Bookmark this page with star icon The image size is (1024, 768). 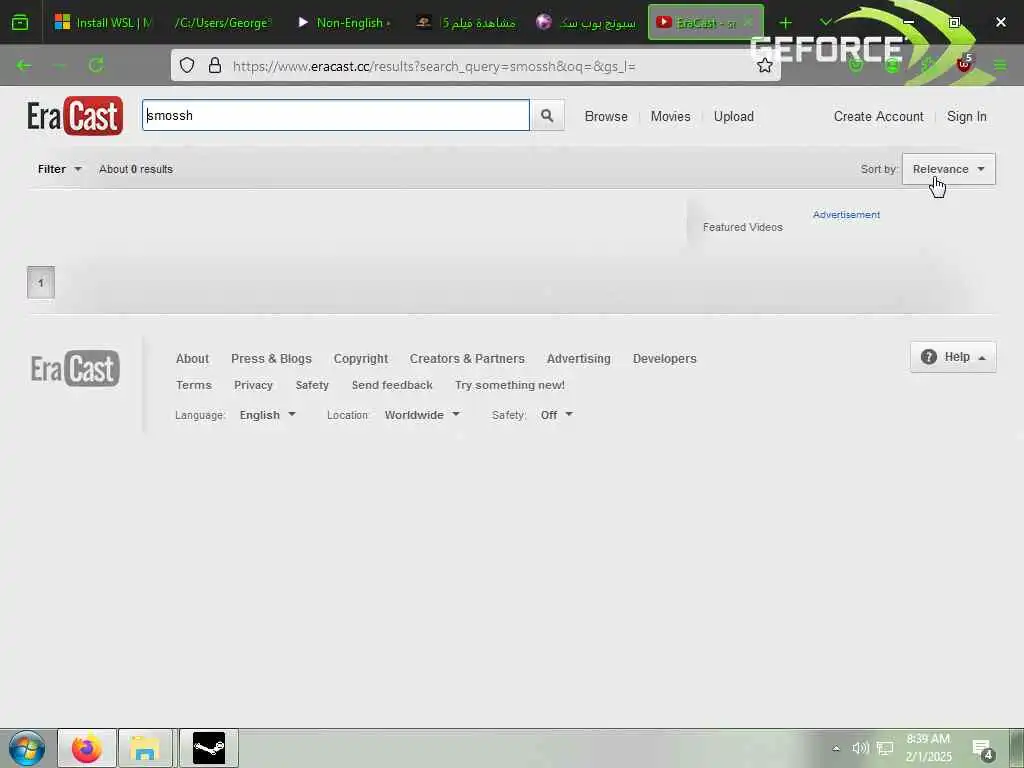(x=765, y=65)
